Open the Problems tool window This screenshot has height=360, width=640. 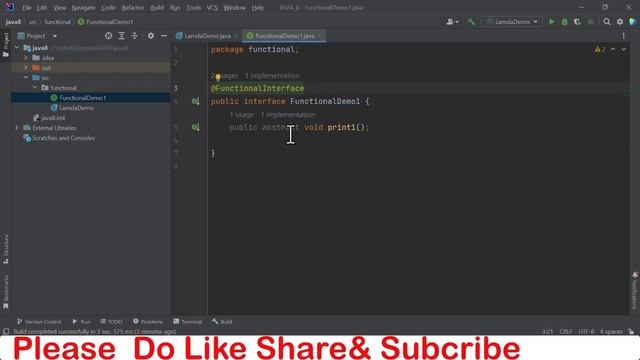click(148, 322)
